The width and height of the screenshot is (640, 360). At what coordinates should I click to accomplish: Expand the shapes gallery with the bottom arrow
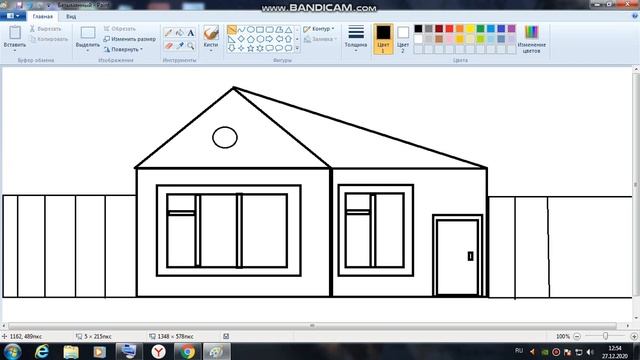point(297,49)
